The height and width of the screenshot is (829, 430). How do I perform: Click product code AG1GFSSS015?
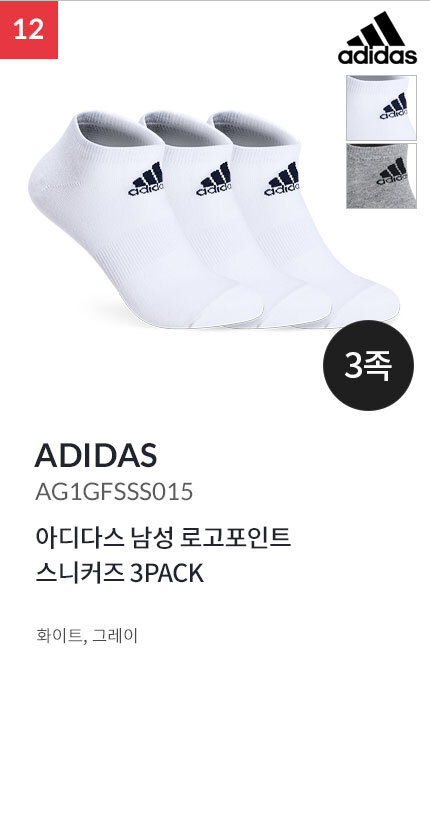[x=114, y=492]
